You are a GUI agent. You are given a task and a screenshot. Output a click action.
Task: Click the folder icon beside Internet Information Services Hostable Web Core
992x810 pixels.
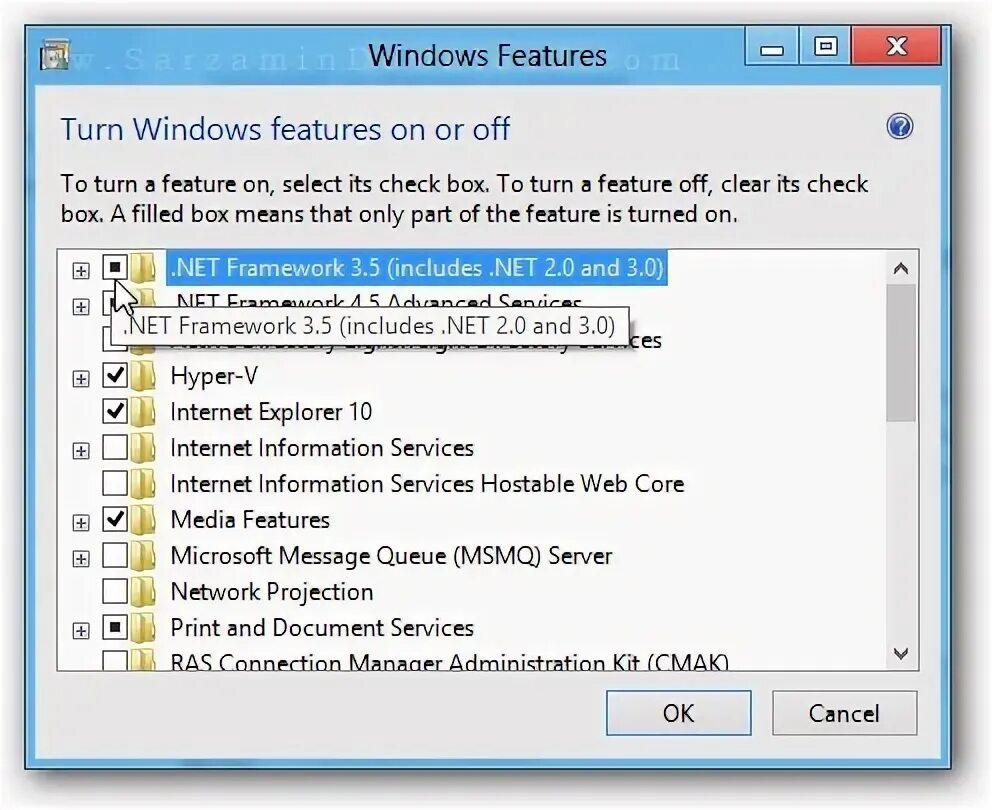[144, 484]
